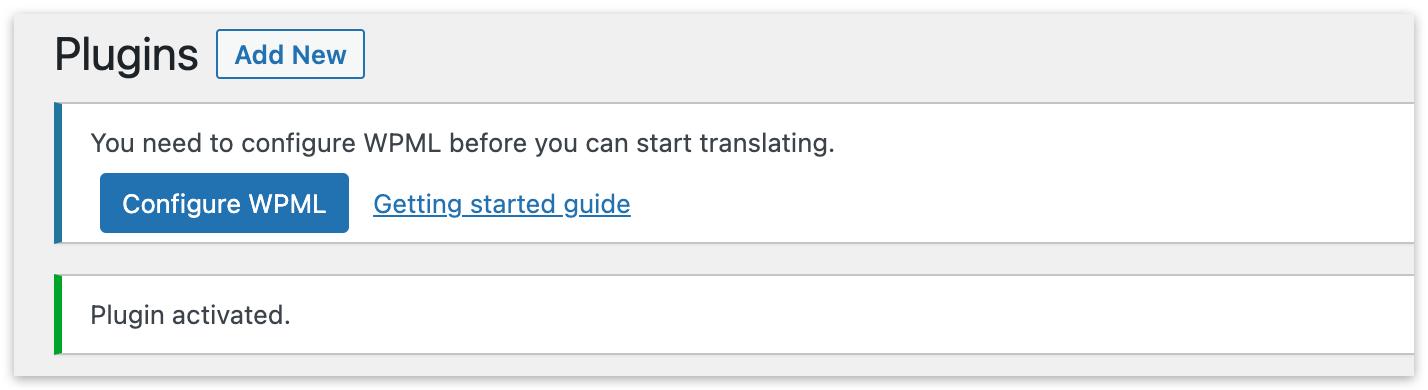The height and width of the screenshot is (390, 1428).
Task: Click the 'You need to configure WPML' message
Action: [462, 143]
